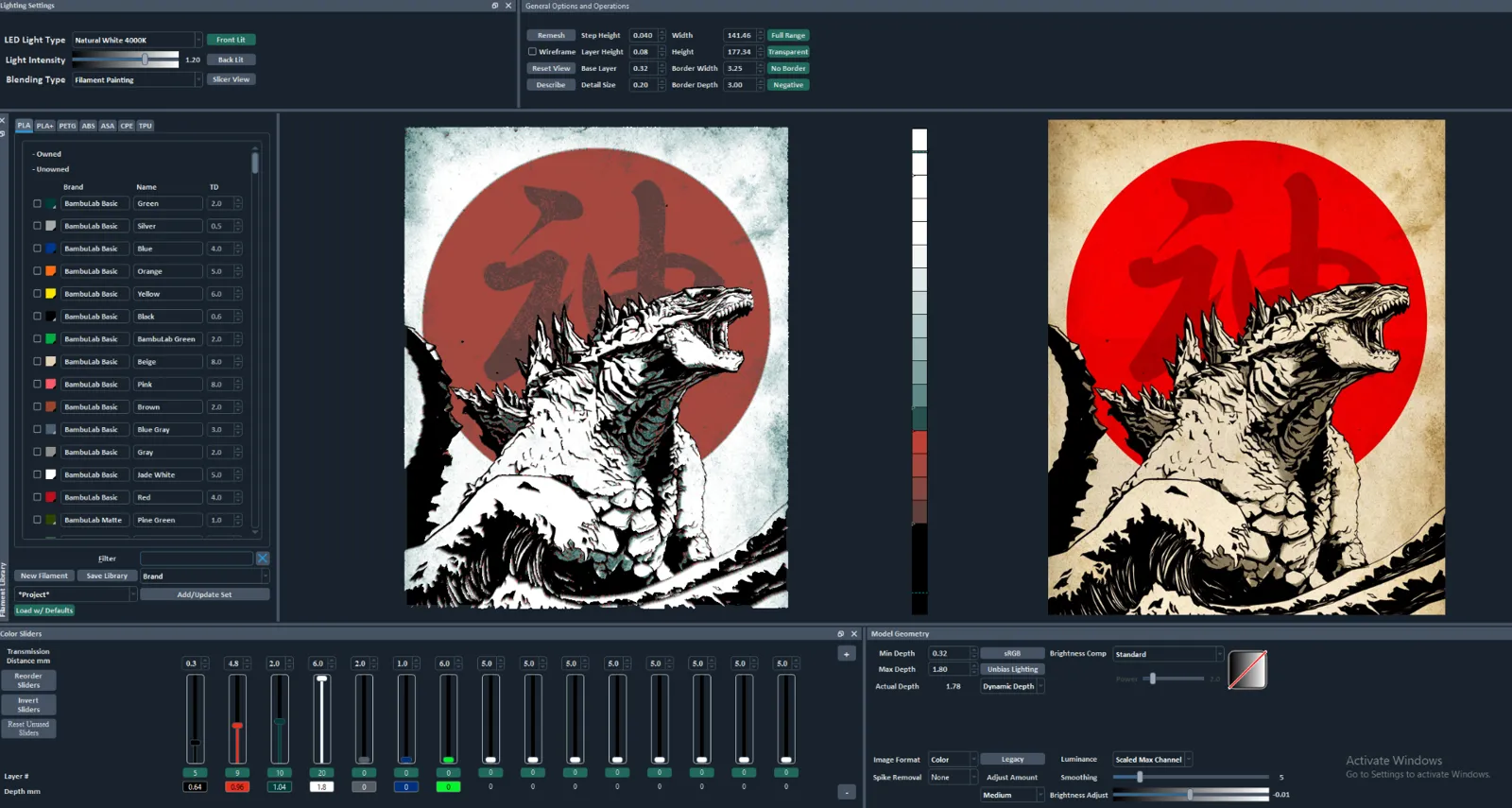Click the Slicer View button
Image resolution: width=1512 pixels, height=808 pixels.
tap(232, 79)
